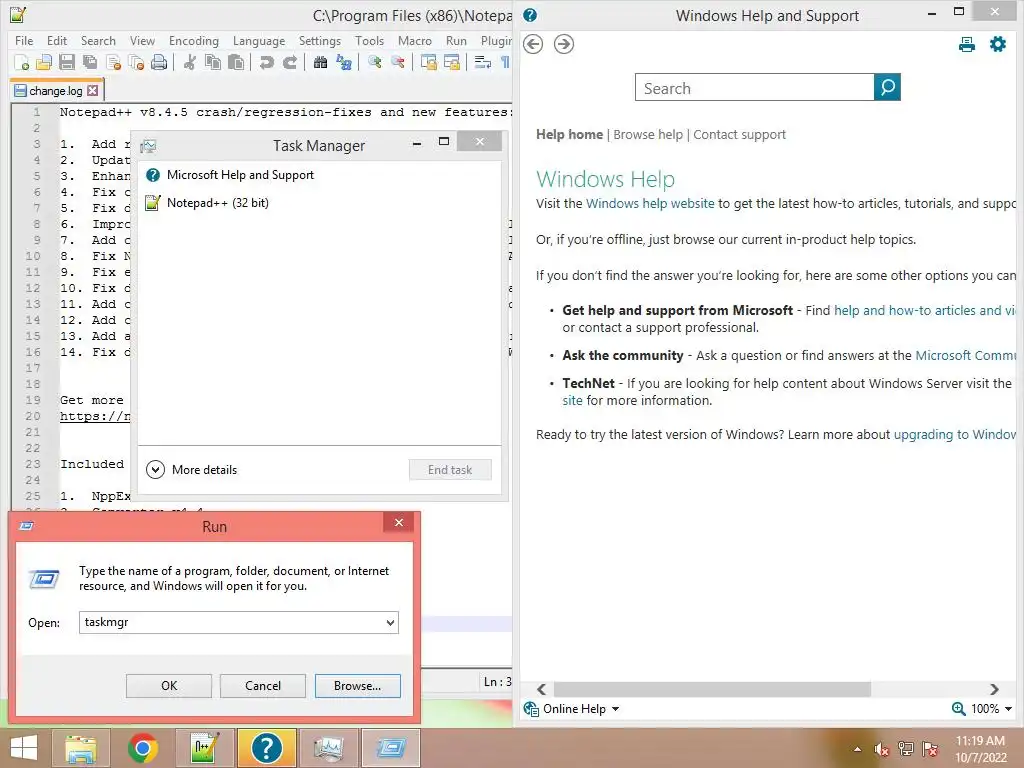Click the Cut scissors icon in Notepad++

(x=189, y=63)
